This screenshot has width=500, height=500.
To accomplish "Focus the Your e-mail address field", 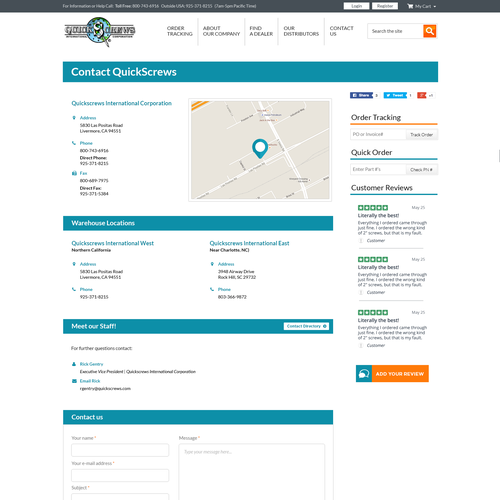I will pyautogui.click(x=120, y=475).
